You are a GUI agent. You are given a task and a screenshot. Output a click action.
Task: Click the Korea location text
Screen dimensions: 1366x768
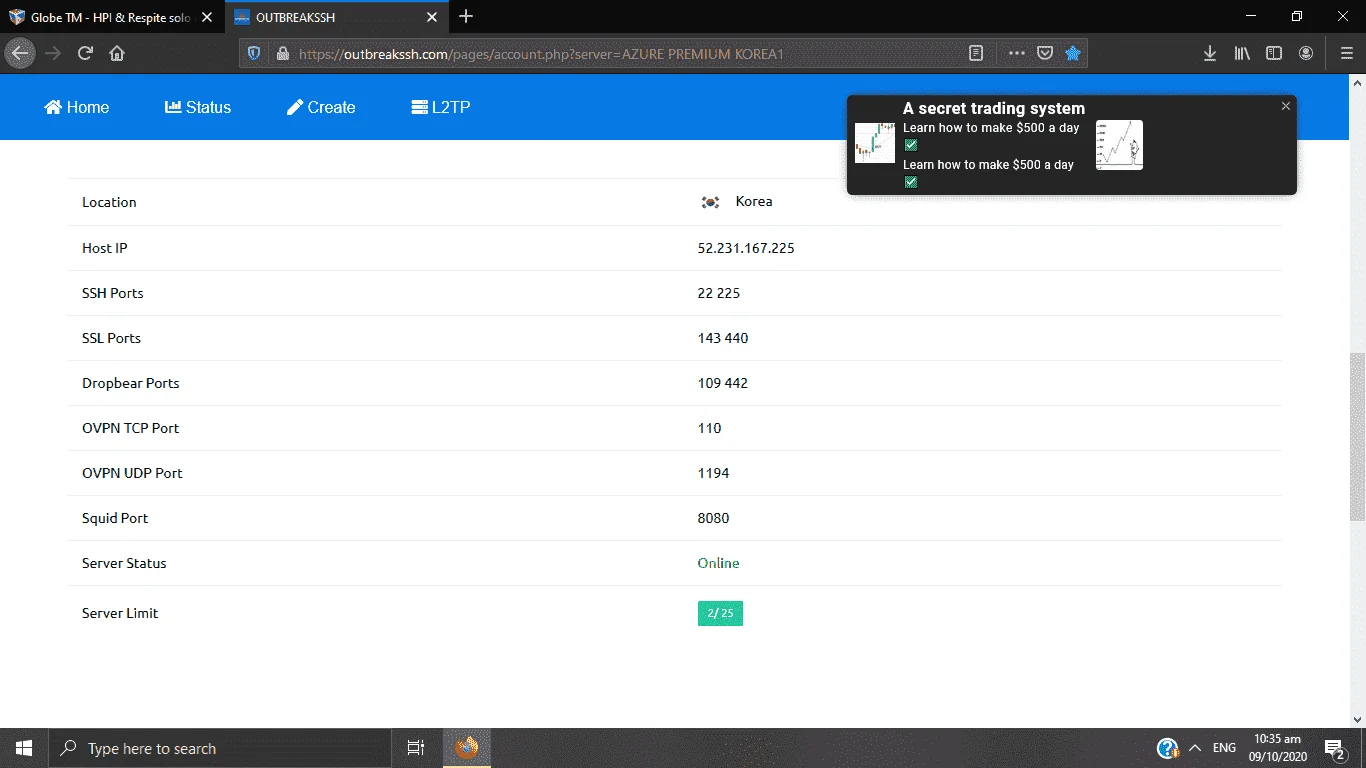754,201
